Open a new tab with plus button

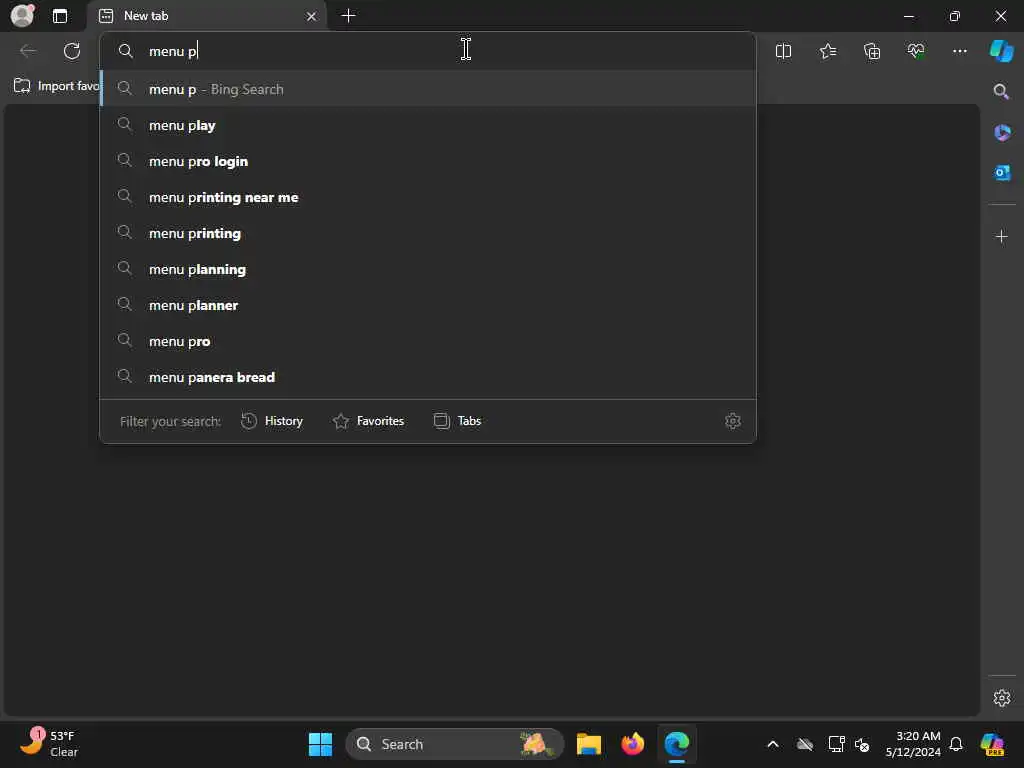(349, 16)
